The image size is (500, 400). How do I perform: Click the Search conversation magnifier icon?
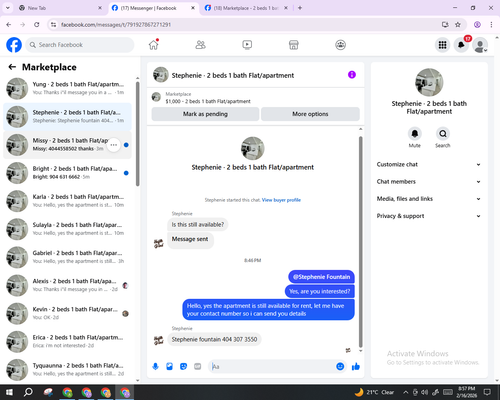point(443,134)
